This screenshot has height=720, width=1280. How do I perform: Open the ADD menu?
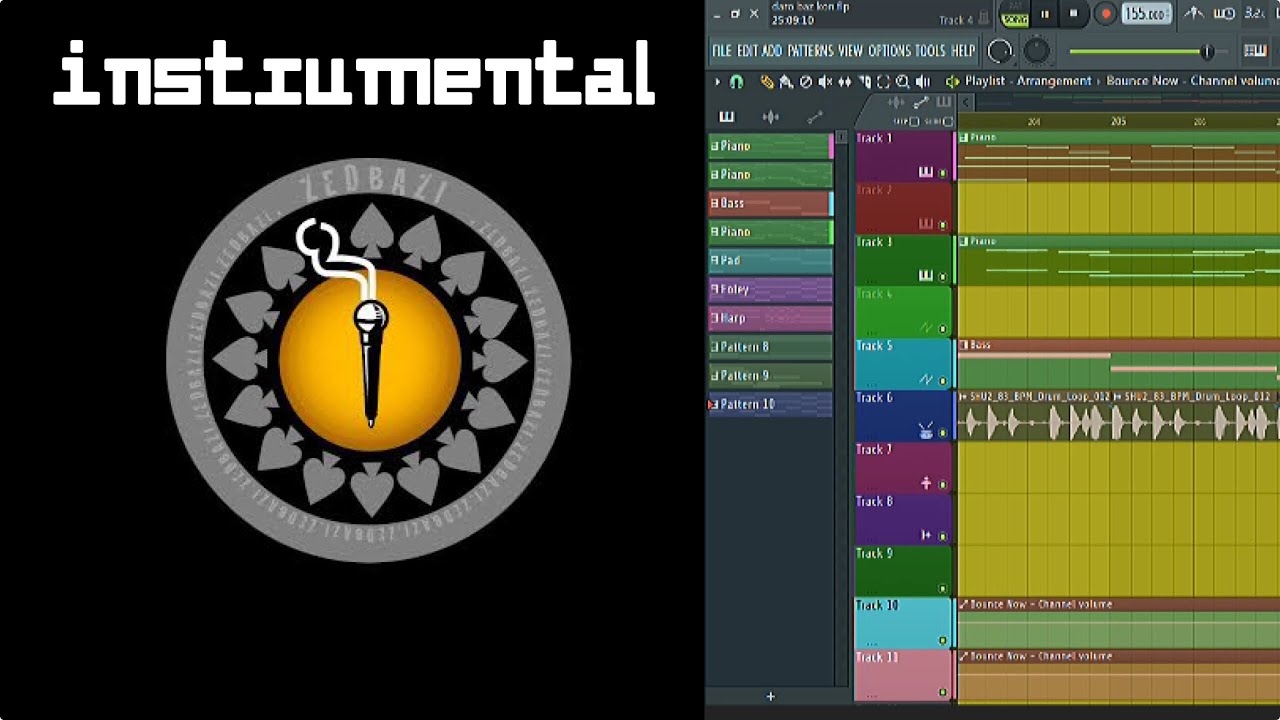point(772,51)
